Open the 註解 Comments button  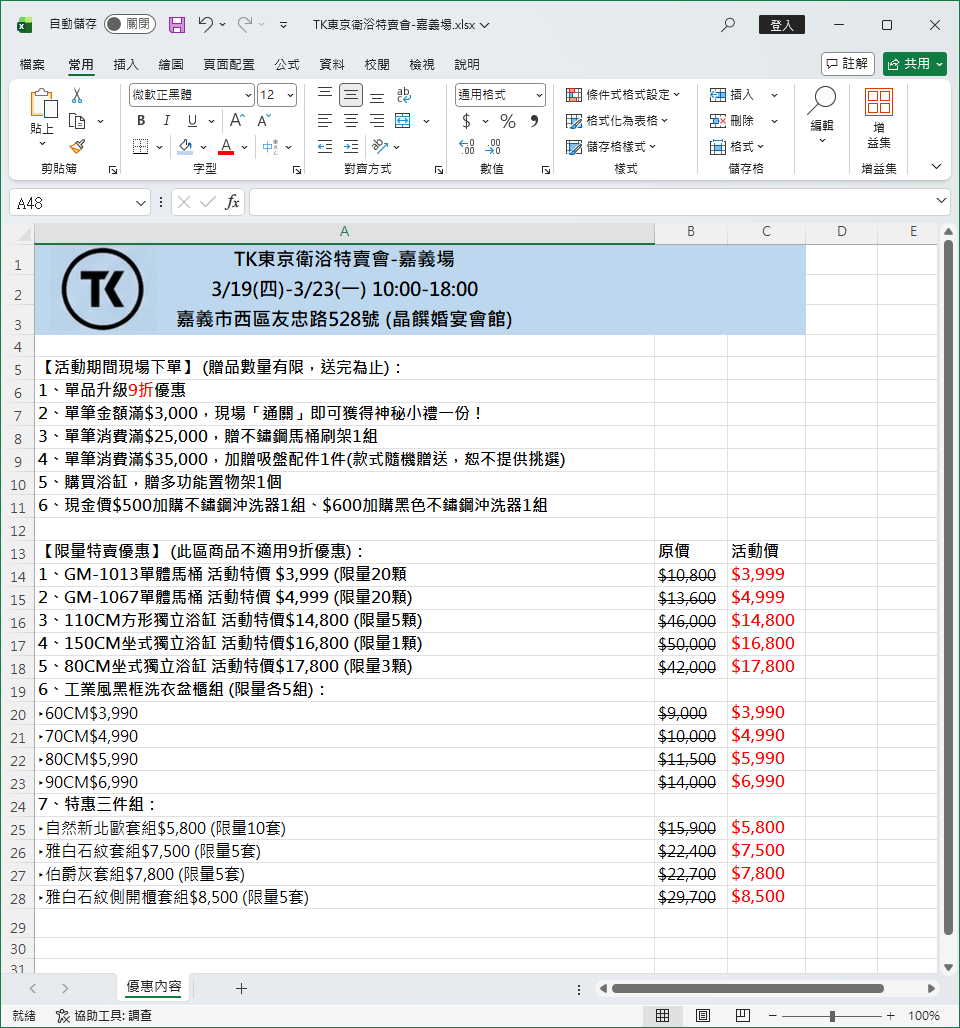tap(848, 64)
